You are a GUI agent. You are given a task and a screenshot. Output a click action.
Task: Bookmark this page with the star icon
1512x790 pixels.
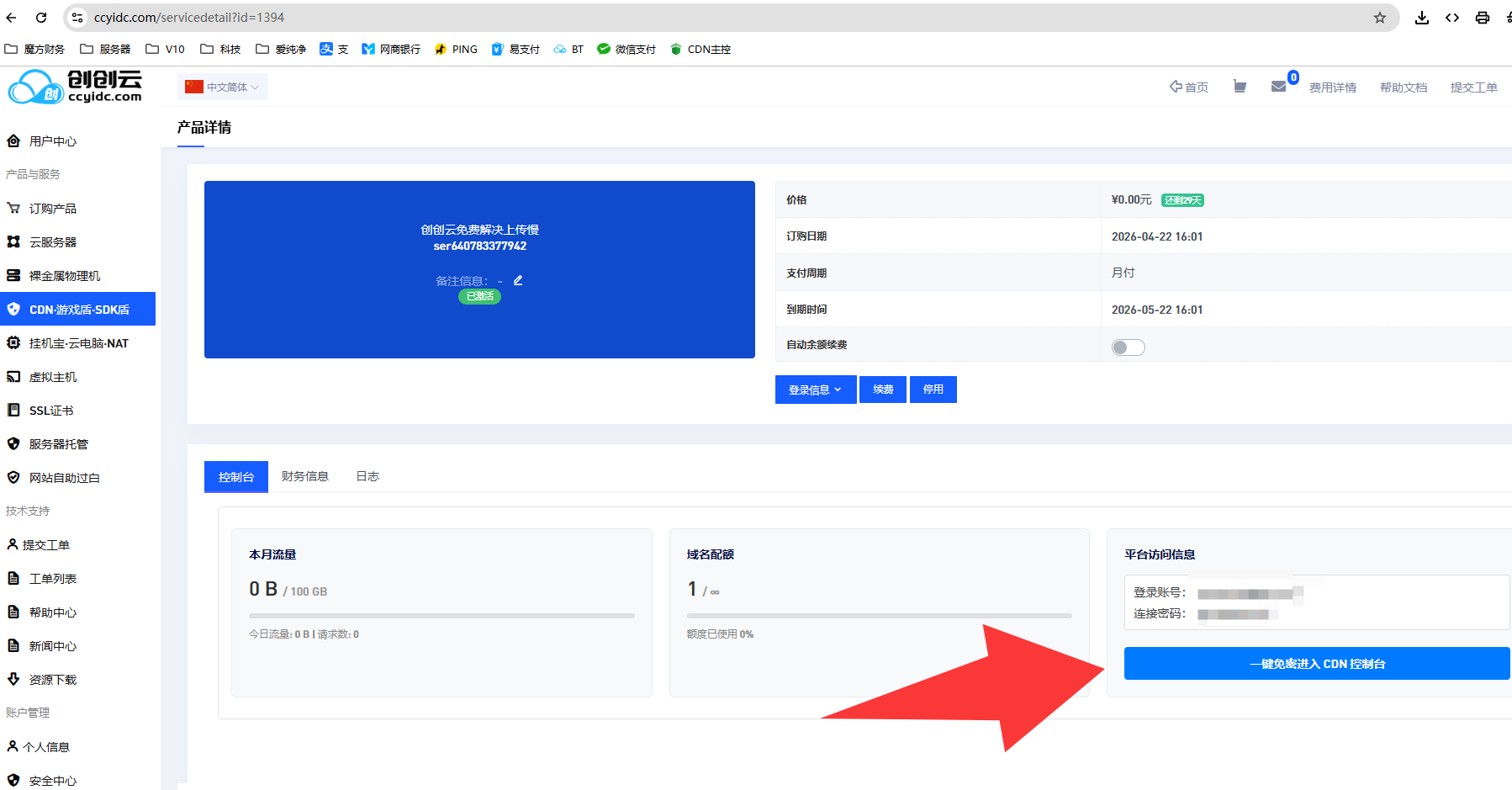[x=1379, y=18]
